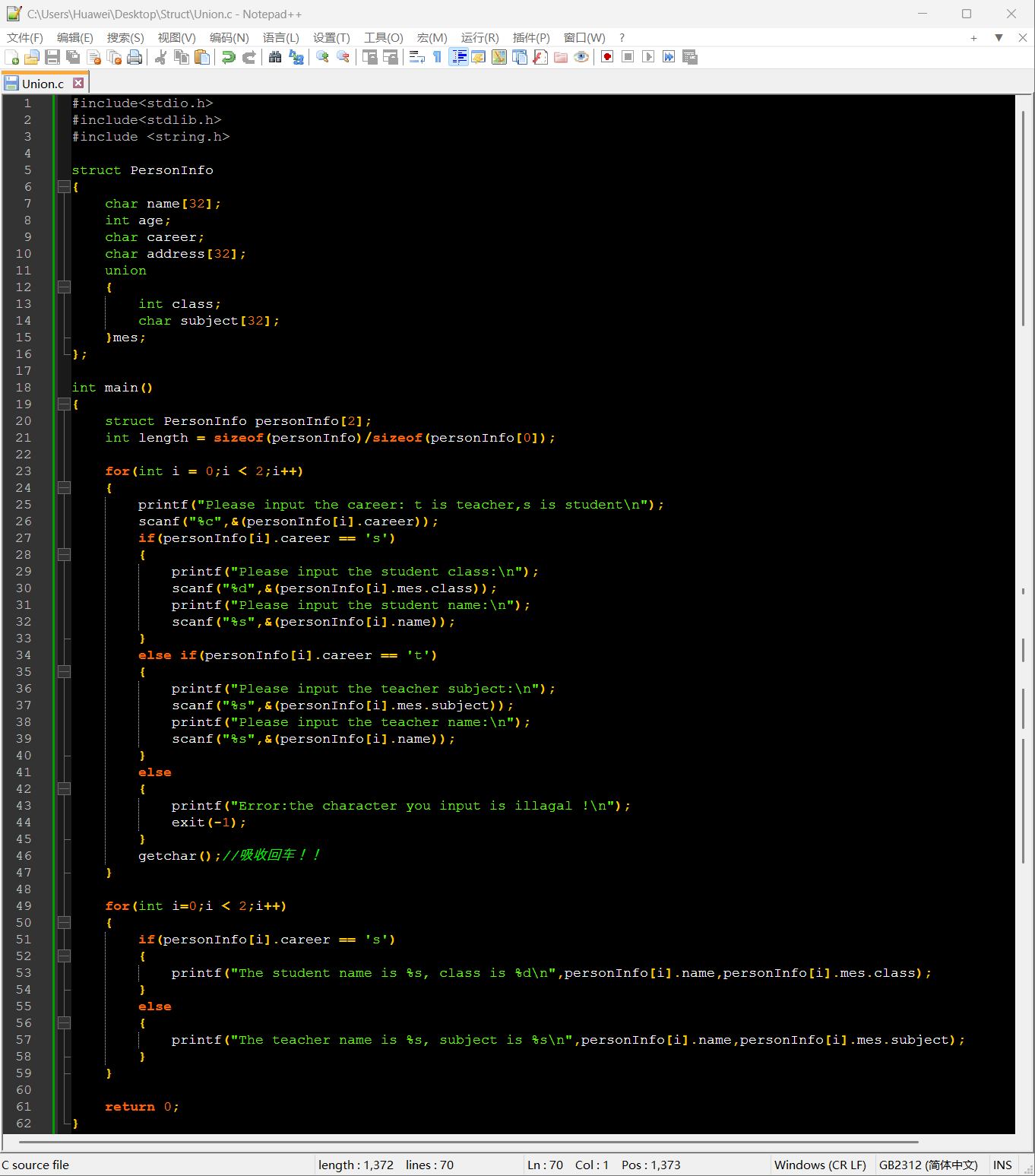Click the Close All documents toolbar icon
The image size is (1035, 1176).
click(115, 57)
